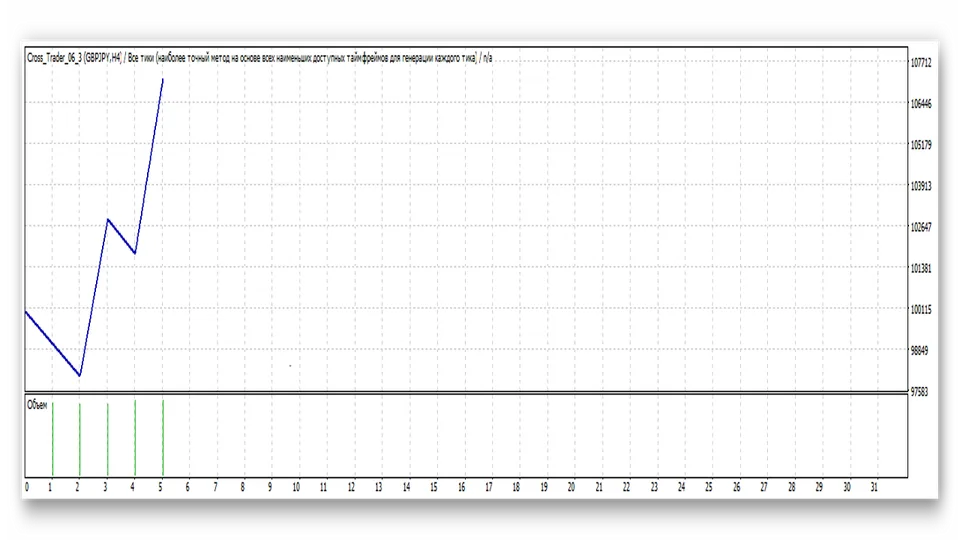Click trade number 30 on horizontal axis

pos(847,487)
